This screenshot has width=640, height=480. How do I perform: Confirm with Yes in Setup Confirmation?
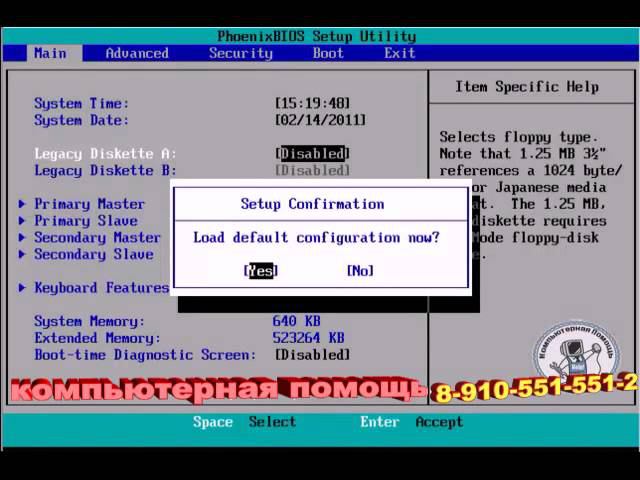261,271
